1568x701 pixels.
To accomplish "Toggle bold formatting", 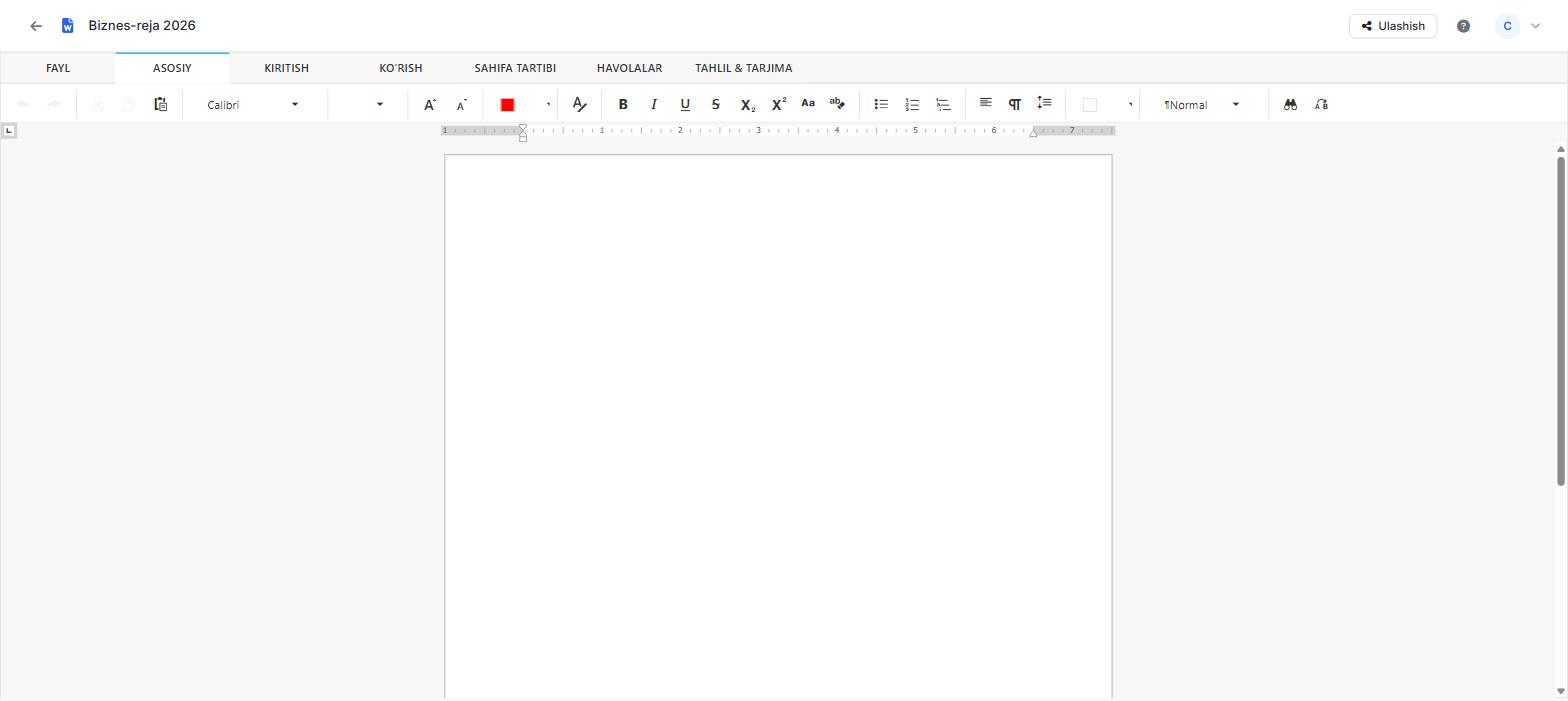I will tap(623, 104).
